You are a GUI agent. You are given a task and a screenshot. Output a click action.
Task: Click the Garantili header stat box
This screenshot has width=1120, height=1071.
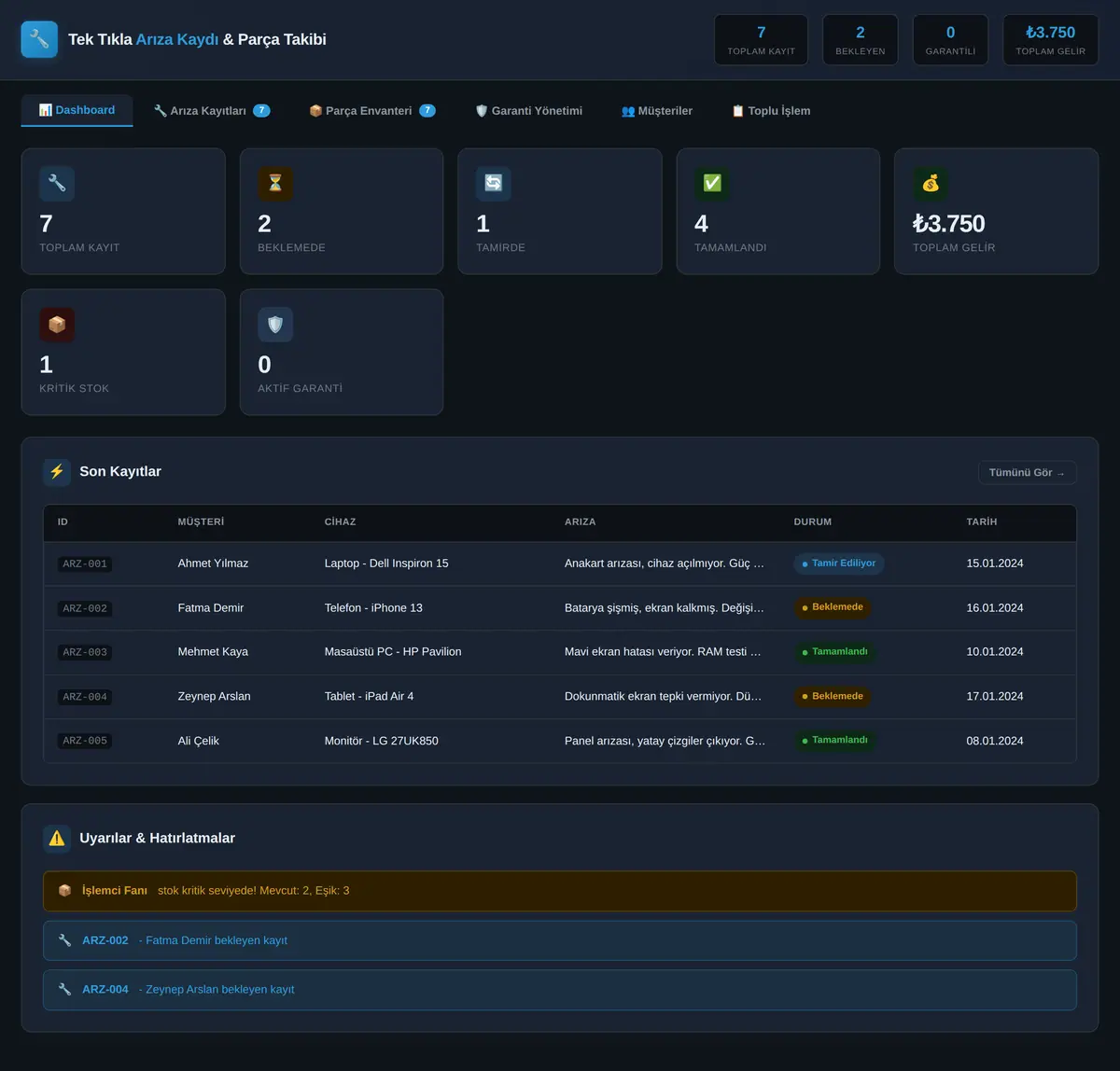(950, 40)
